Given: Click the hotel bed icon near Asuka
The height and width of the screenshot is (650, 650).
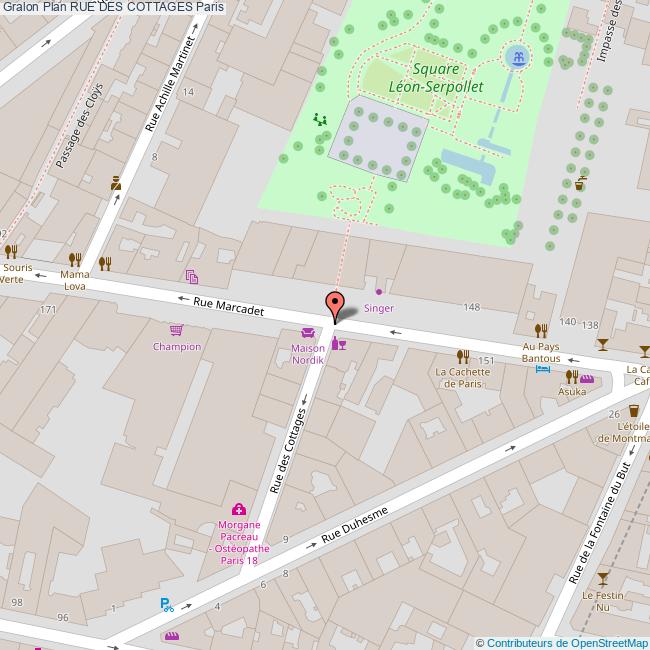Looking at the screenshot, I should (x=543, y=369).
